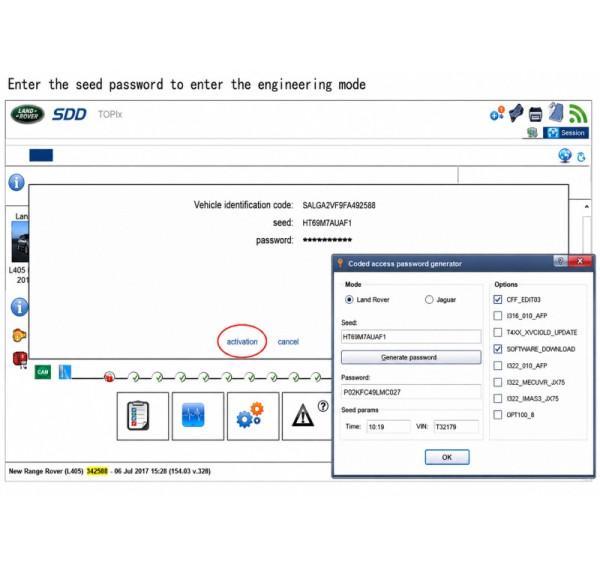Screen dimensions: 600x570
Task: Select the password field with asterisks
Action: click(x=328, y=240)
